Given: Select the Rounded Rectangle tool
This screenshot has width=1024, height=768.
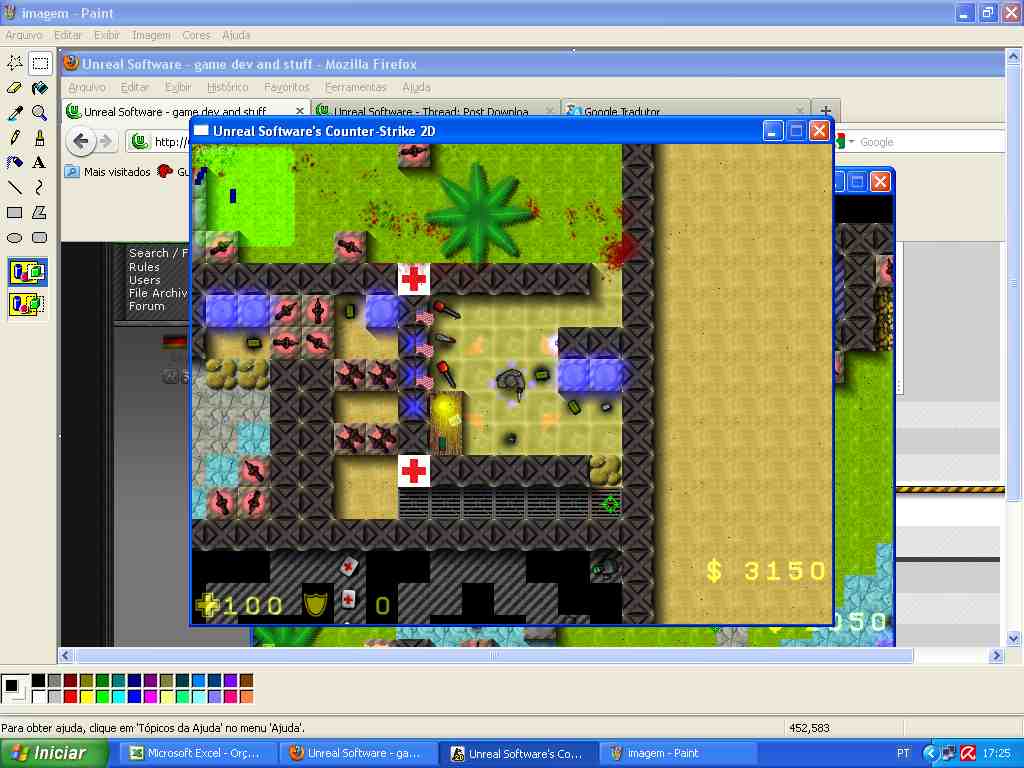Looking at the screenshot, I should click(x=40, y=238).
